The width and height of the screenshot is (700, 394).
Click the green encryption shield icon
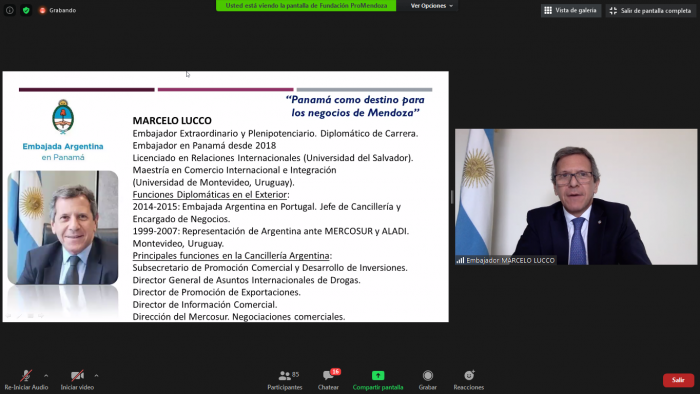[26, 10]
